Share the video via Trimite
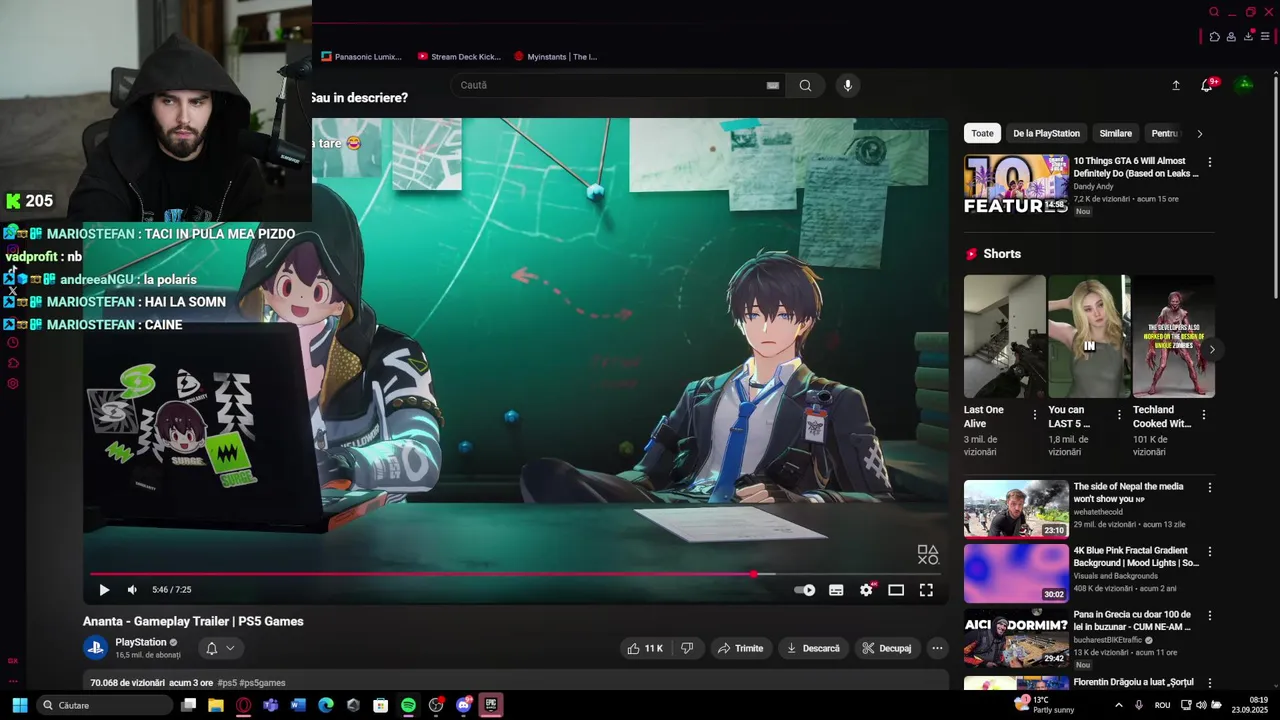Screen dimensions: 1280x720 (x=740, y=648)
